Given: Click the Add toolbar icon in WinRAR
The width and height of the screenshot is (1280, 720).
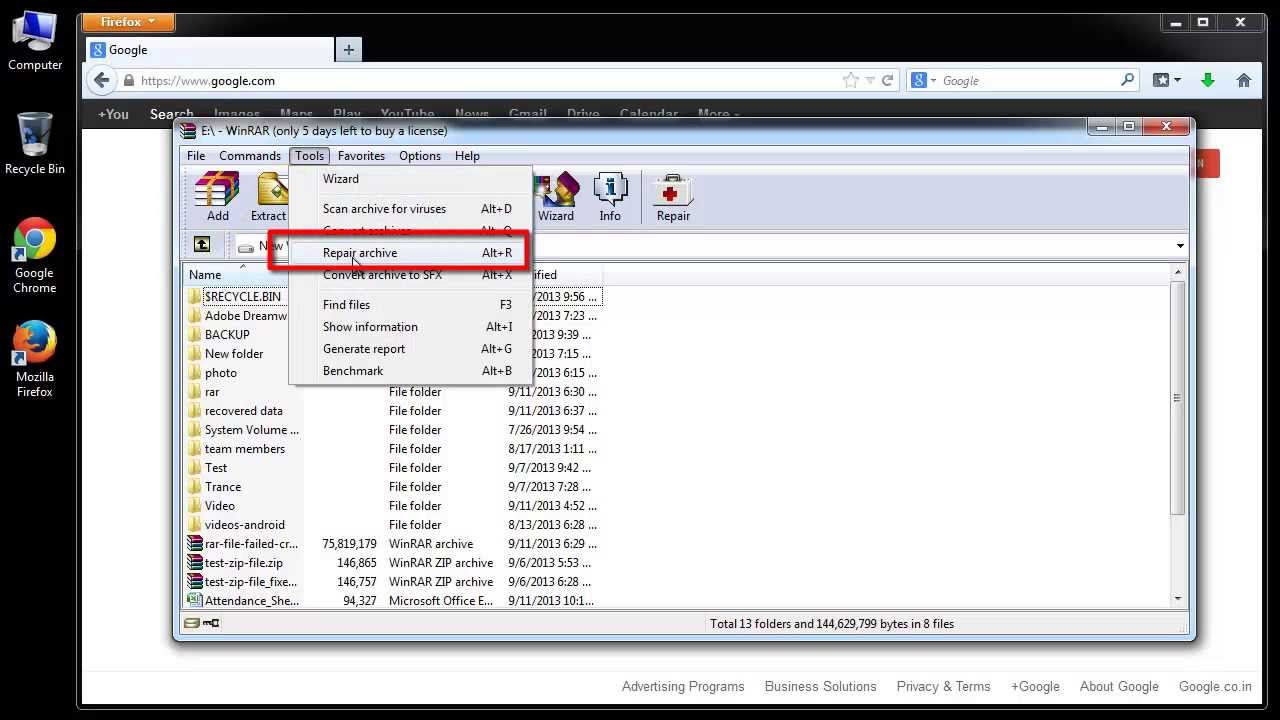Looking at the screenshot, I should point(217,197).
